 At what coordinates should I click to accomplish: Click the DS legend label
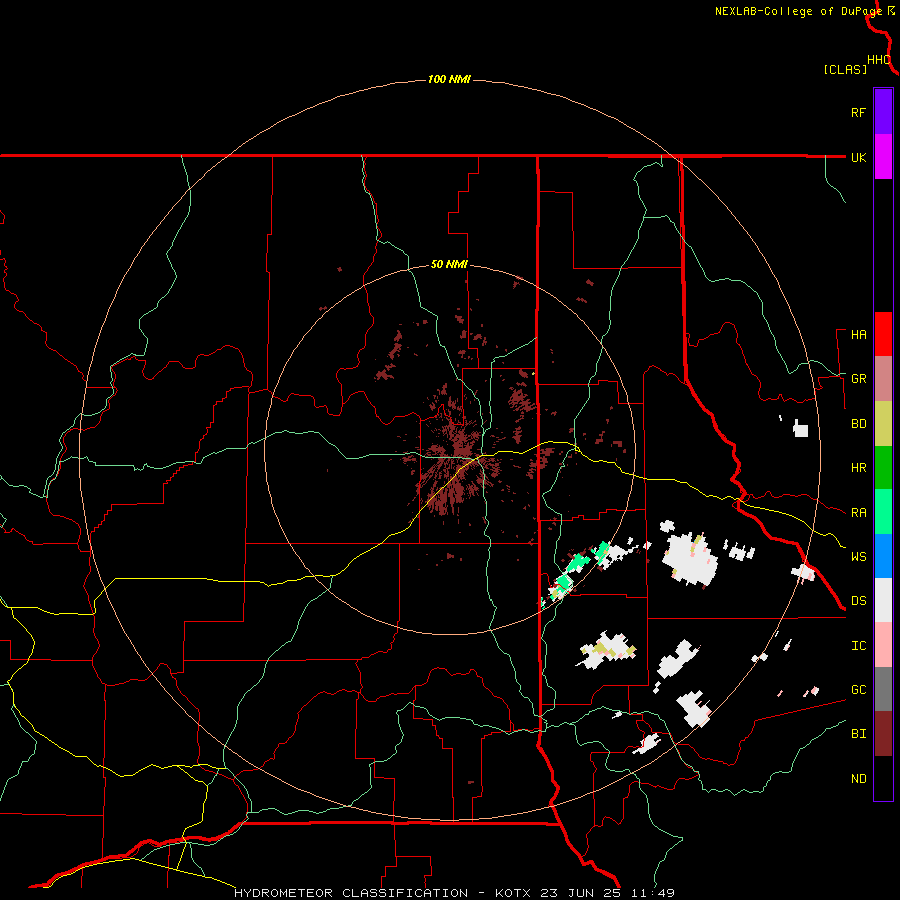pyautogui.click(x=858, y=601)
